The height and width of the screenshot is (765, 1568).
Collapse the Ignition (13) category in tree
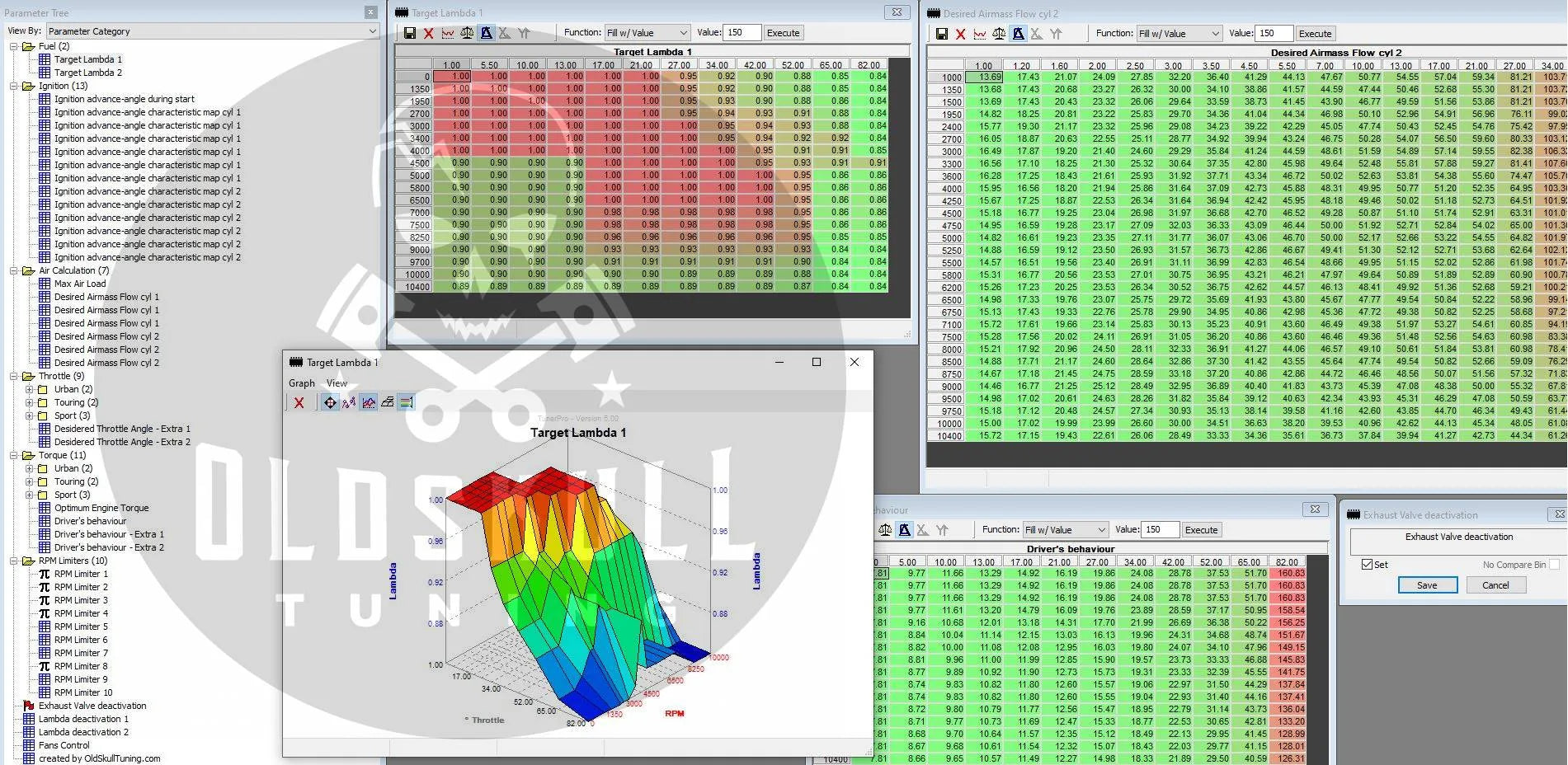pos(14,86)
